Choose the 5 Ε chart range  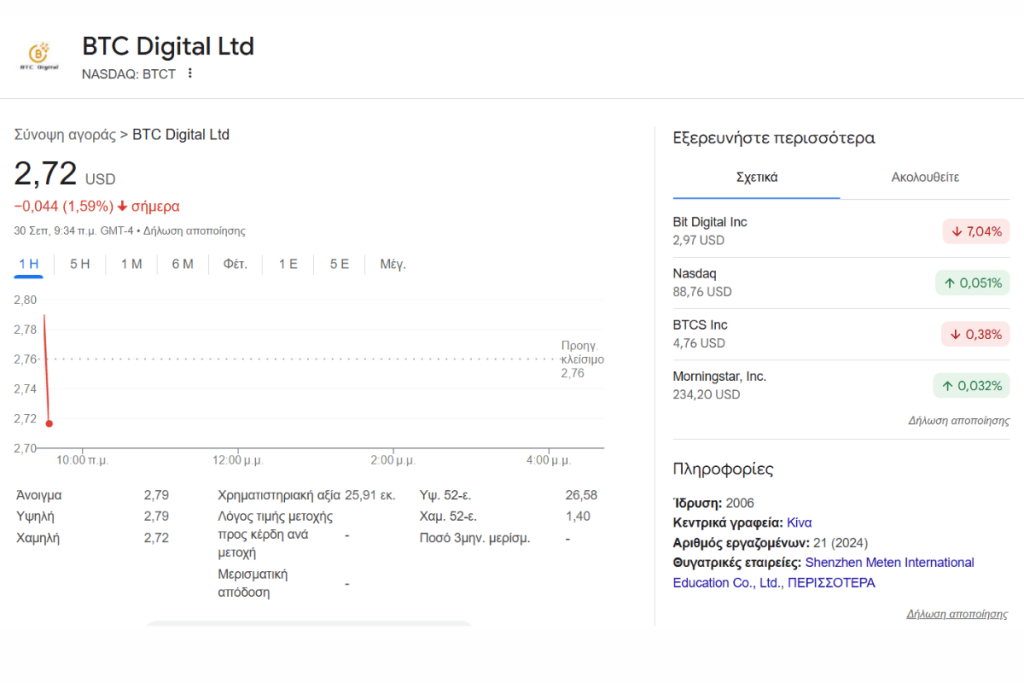tap(339, 264)
